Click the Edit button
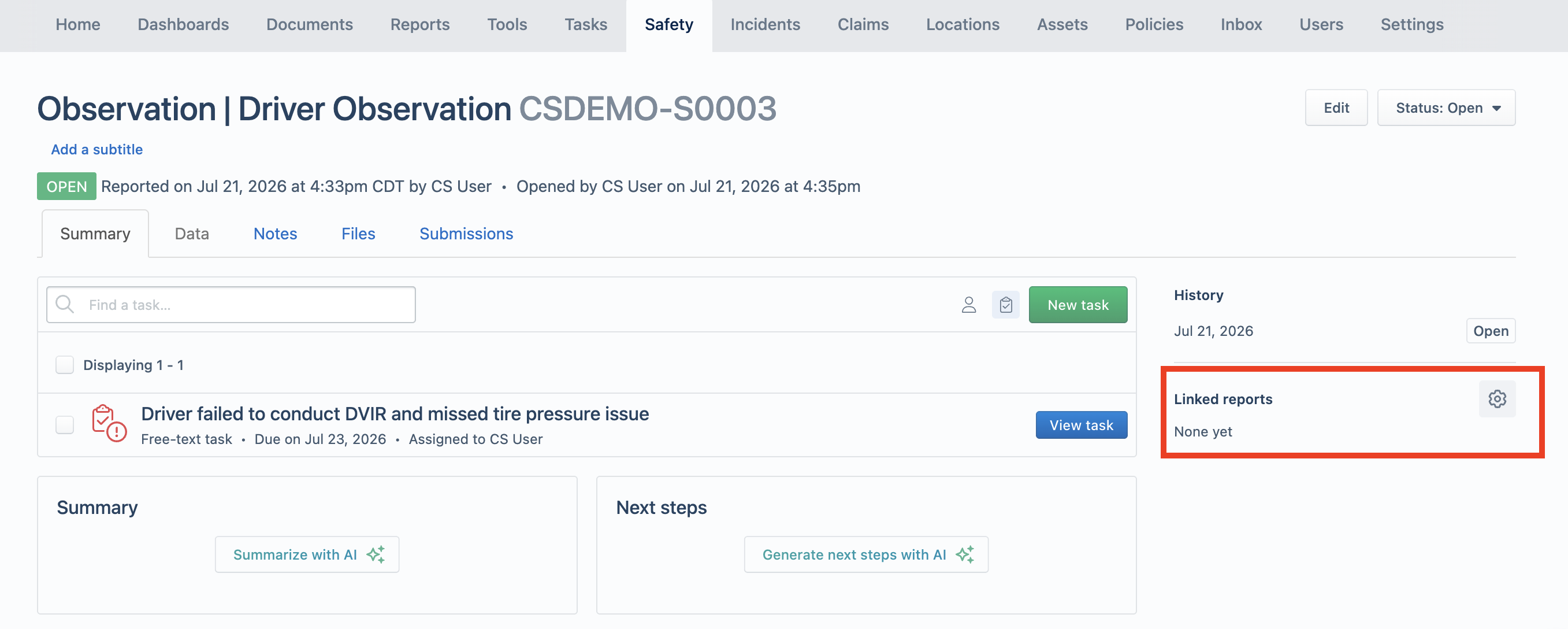The width and height of the screenshot is (1568, 629). [1336, 108]
